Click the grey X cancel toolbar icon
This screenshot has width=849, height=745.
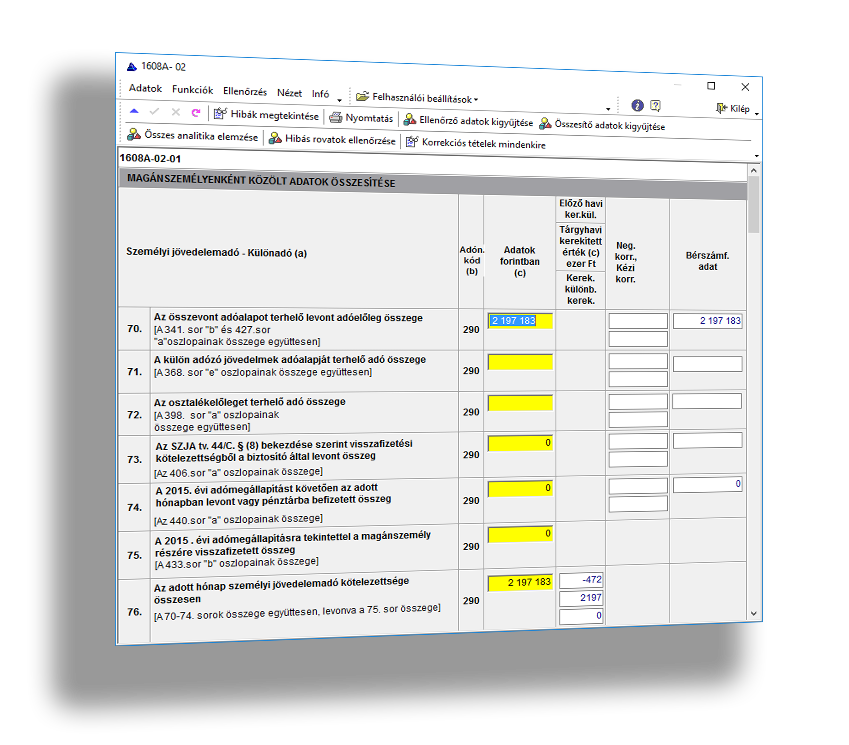tap(175, 112)
